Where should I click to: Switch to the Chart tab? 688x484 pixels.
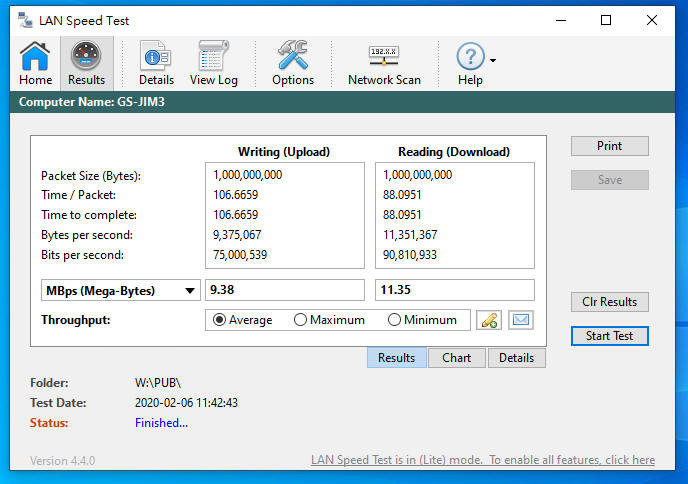click(456, 358)
